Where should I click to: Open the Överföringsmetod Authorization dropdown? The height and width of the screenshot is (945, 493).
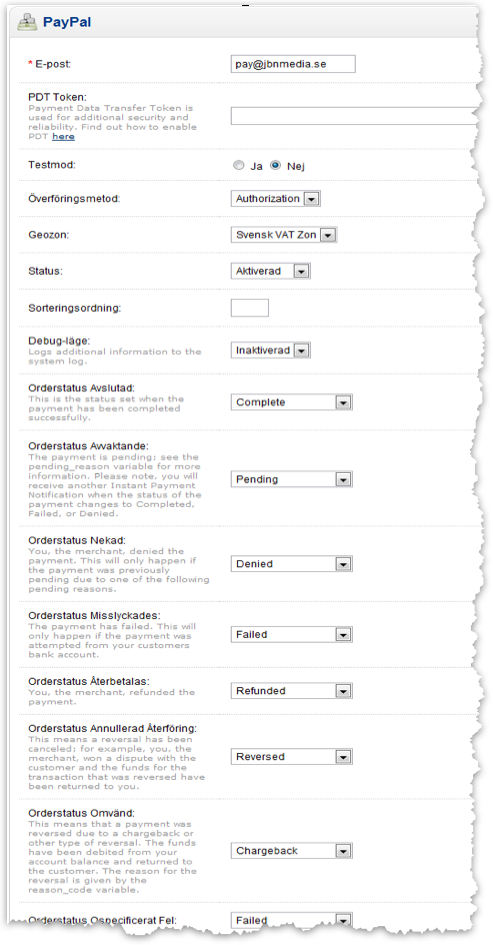(275, 198)
